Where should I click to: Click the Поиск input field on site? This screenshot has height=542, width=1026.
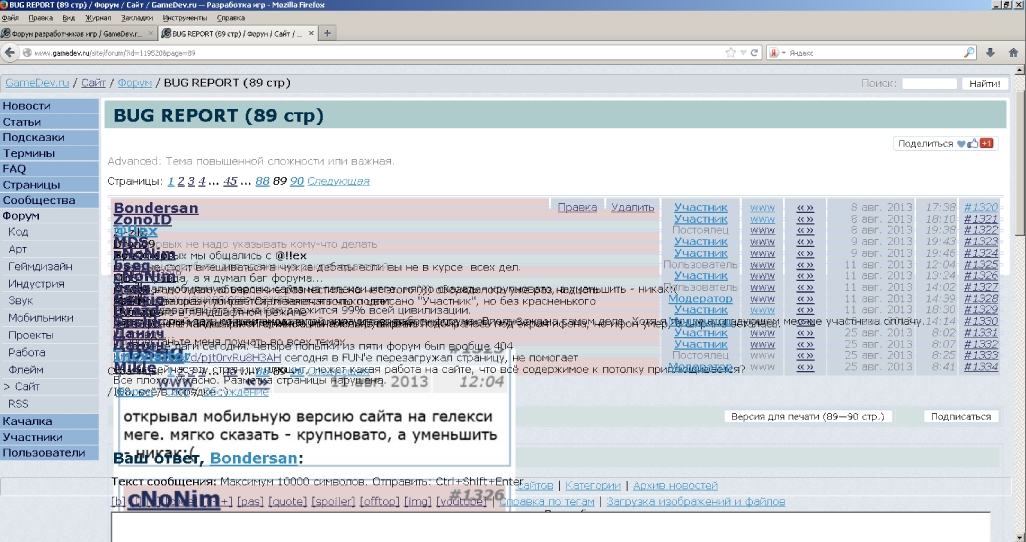point(929,84)
